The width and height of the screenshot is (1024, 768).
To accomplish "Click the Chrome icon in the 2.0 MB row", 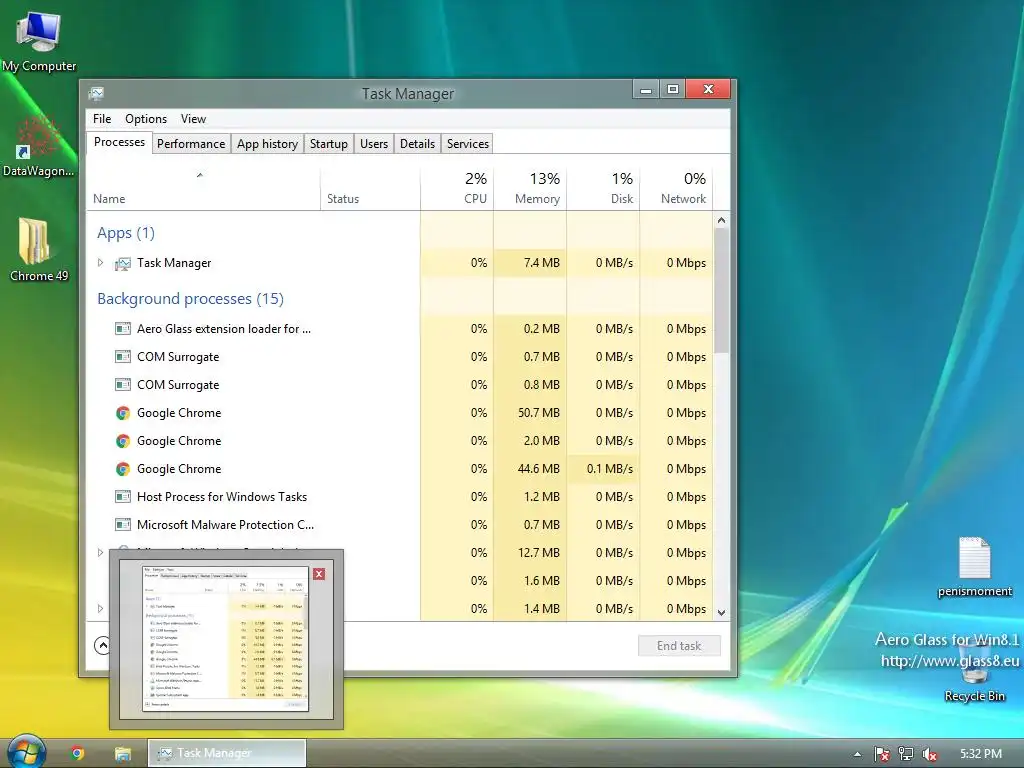I will [123, 441].
